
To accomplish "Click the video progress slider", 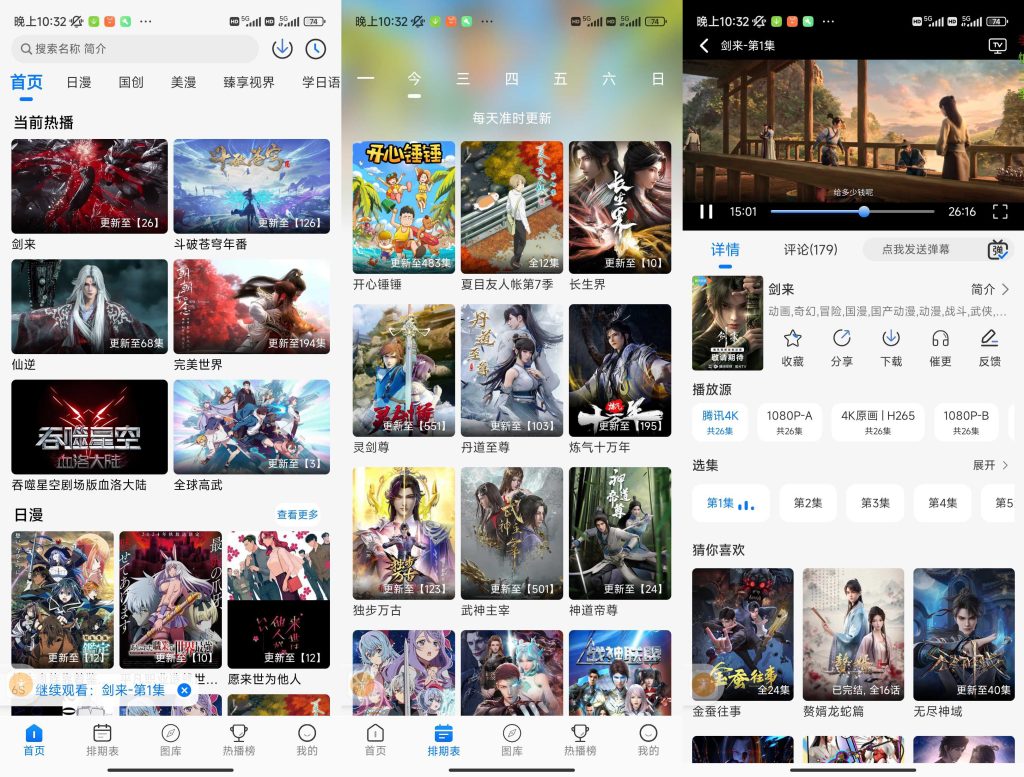I will point(852,212).
